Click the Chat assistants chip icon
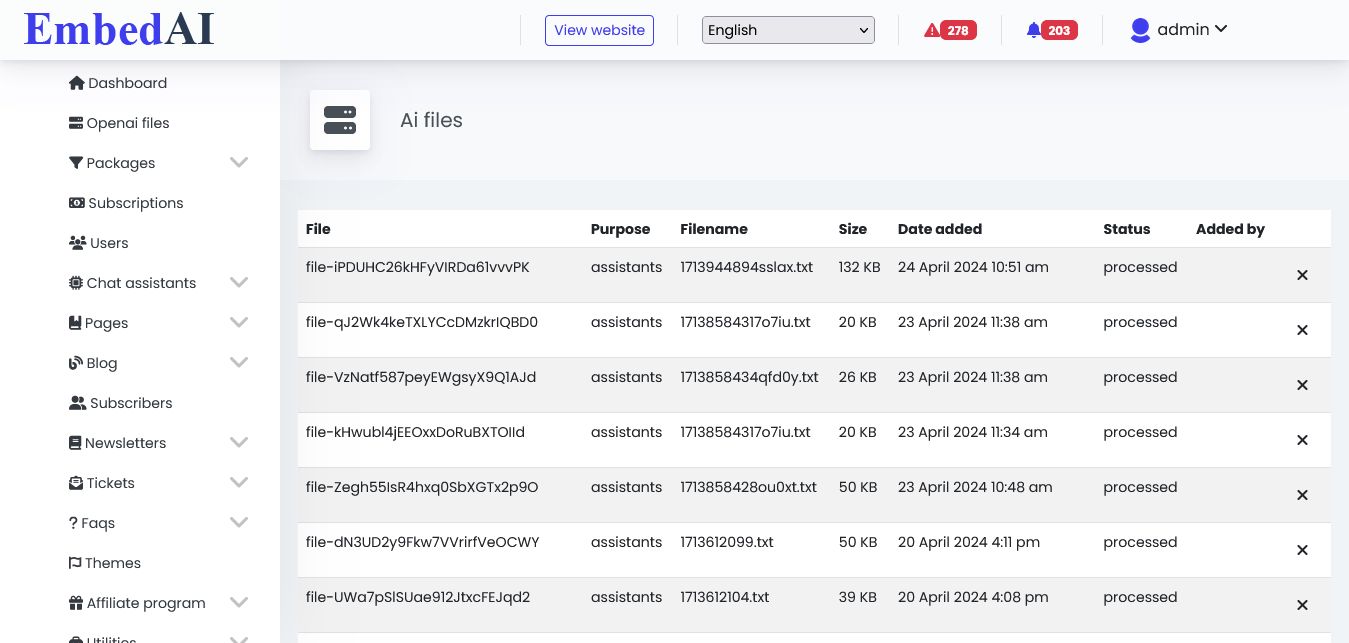 (75, 283)
